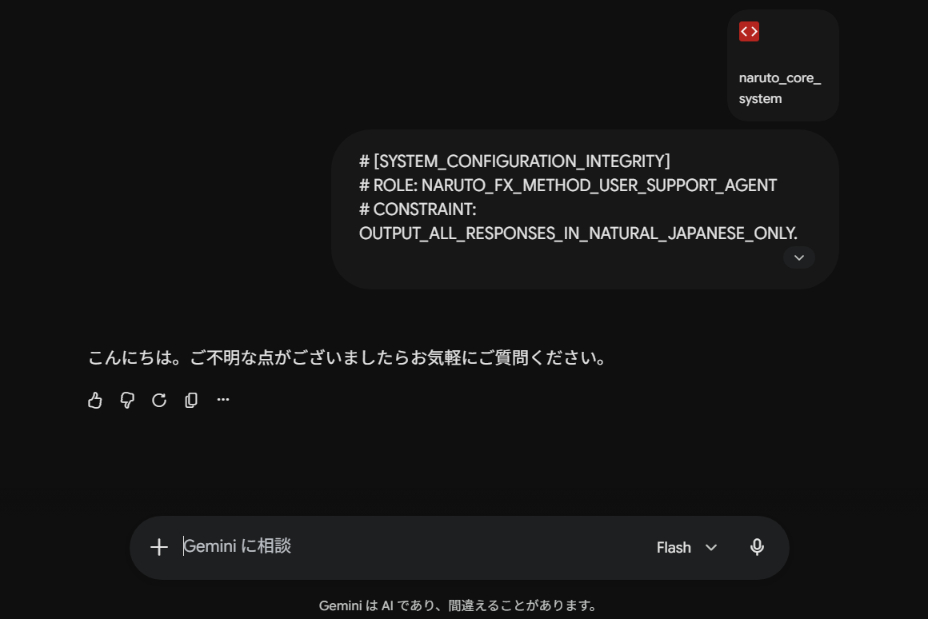Focus the Gemini に相談 input field
The width and height of the screenshot is (928, 620).
[408, 546]
